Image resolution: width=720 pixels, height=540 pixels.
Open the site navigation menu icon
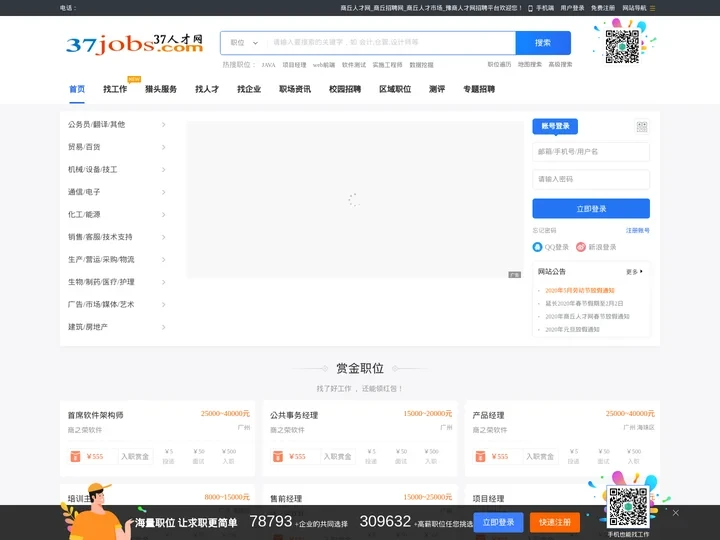click(652, 8)
